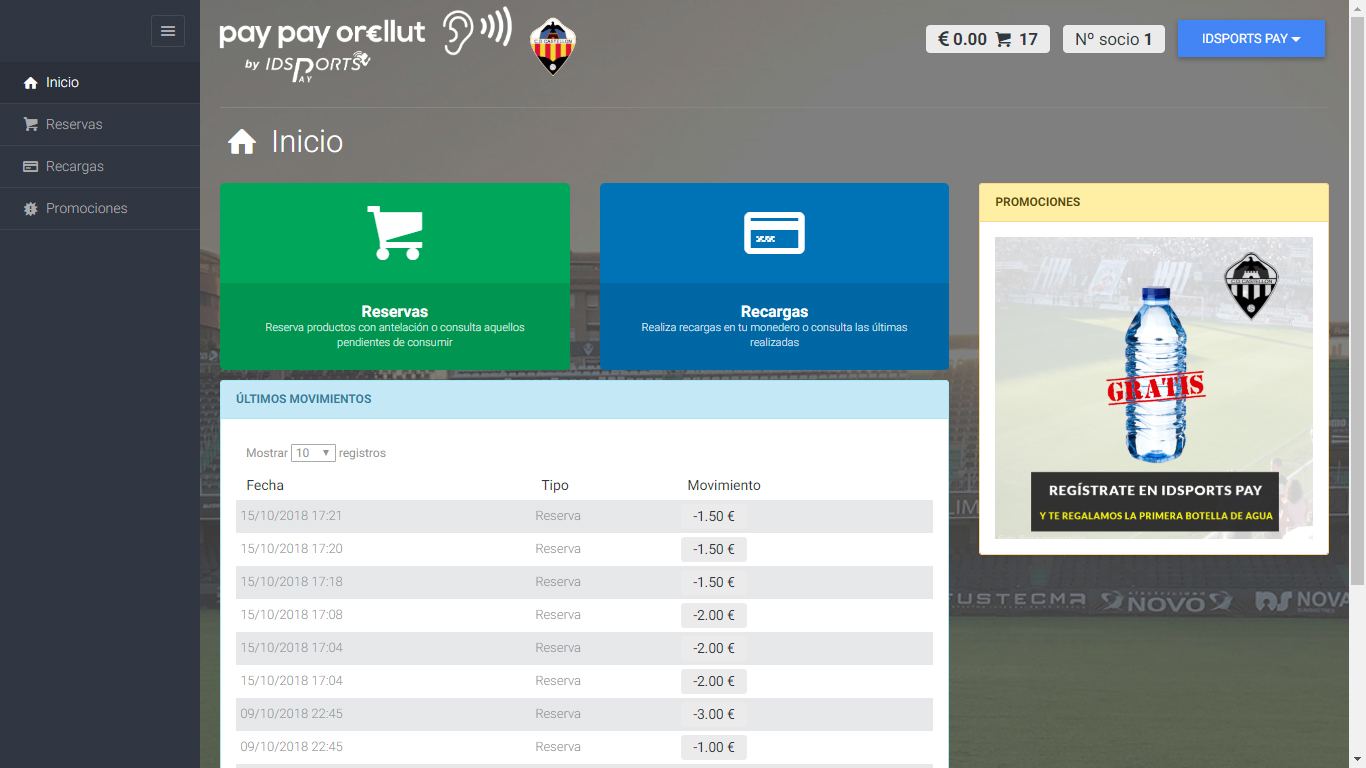Click the card icon next to Recargas in sidebar

(30, 167)
